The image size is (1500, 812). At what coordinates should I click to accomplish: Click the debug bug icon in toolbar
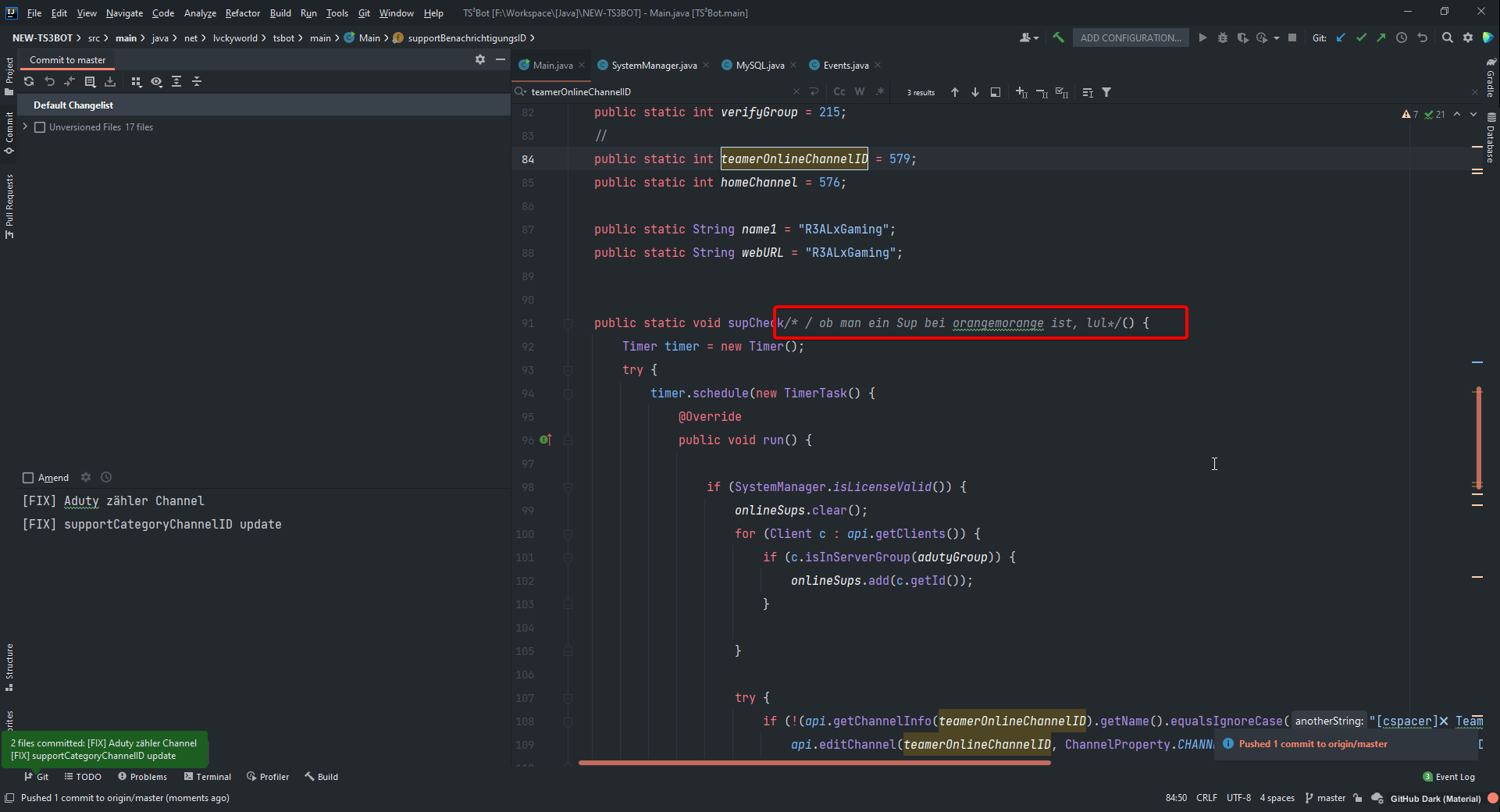tap(1223, 37)
